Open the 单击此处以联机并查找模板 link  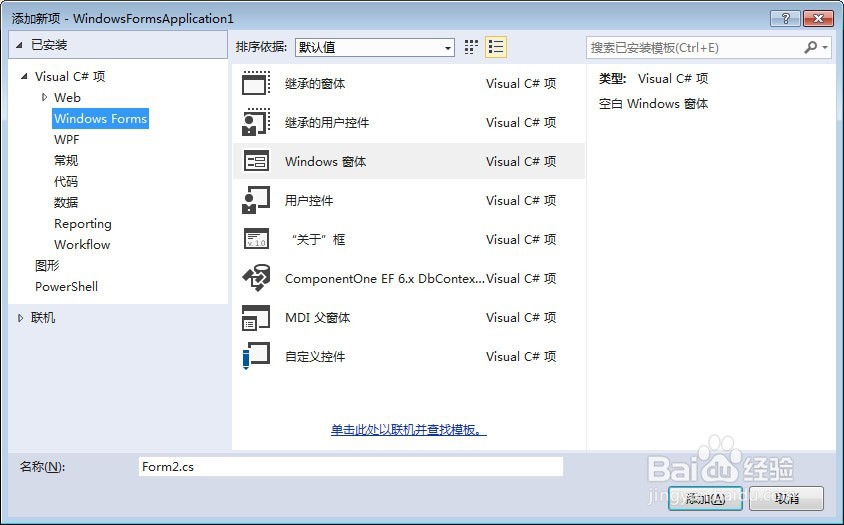pos(409,430)
